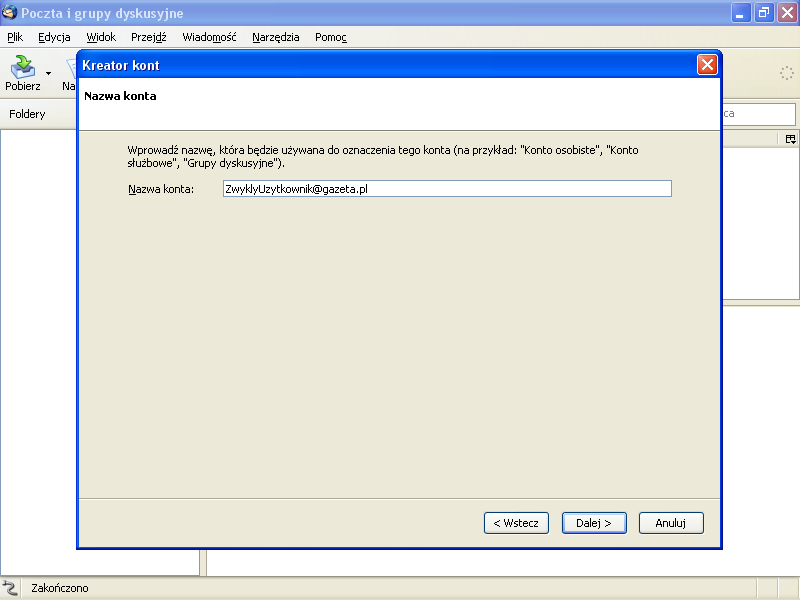Click the Foldery pane header
Image resolution: width=800 pixels, height=600 pixels.
(x=27, y=114)
